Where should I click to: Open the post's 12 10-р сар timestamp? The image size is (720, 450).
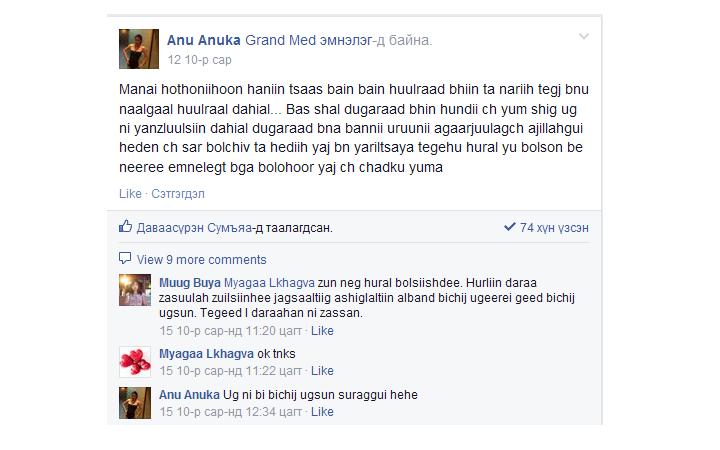(199, 60)
